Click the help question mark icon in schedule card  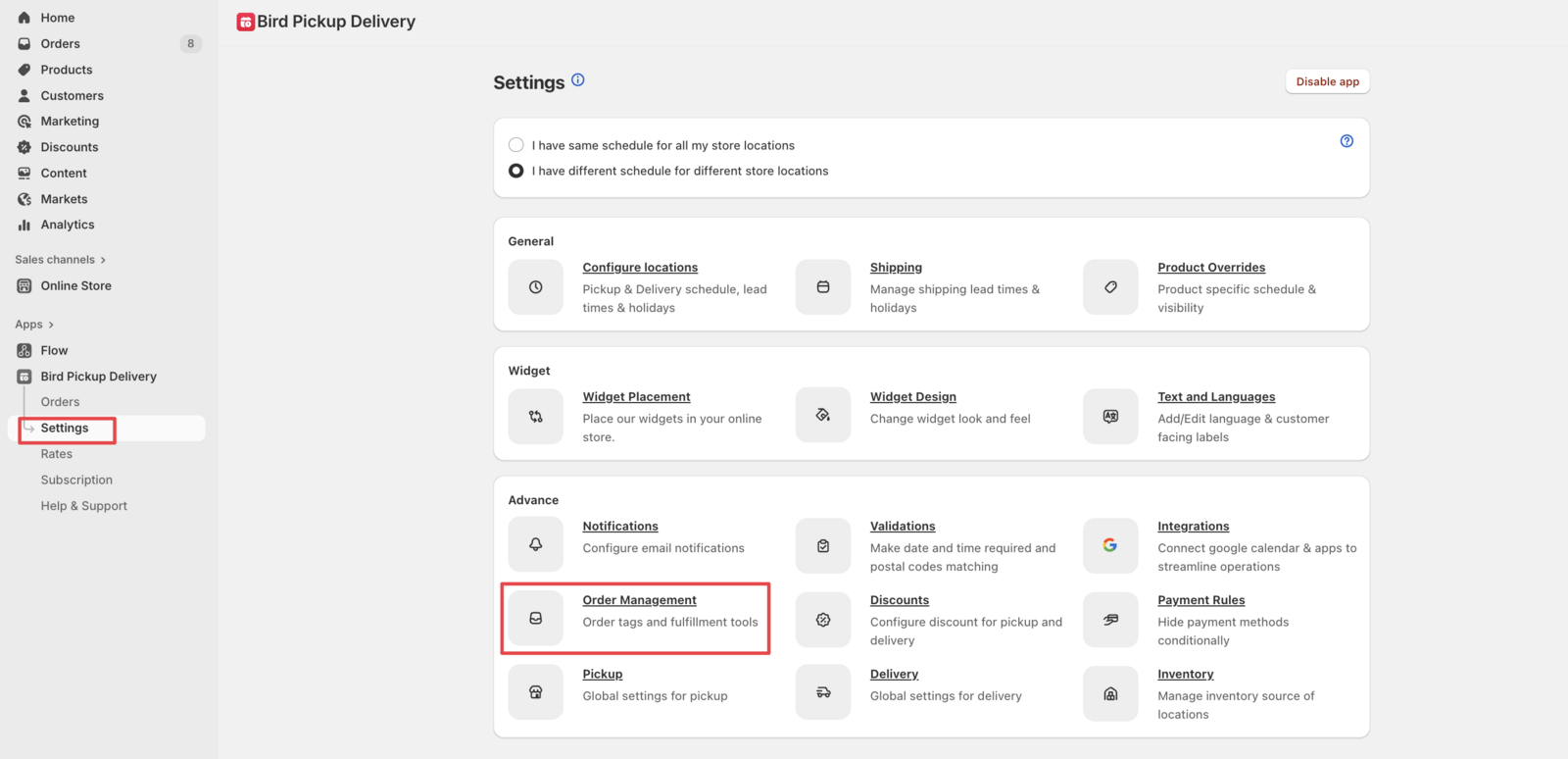tap(1347, 141)
